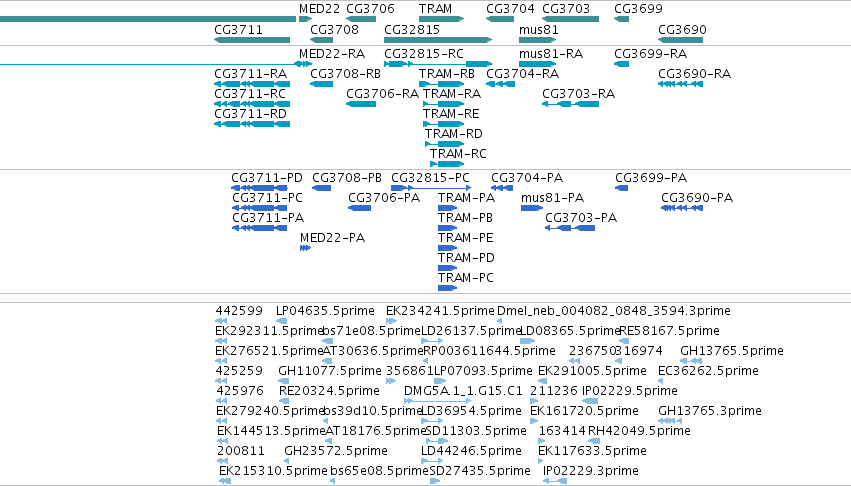Click the CG3708 gene label
Viewport: 851px width, 486px height.
tap(334, 30)
